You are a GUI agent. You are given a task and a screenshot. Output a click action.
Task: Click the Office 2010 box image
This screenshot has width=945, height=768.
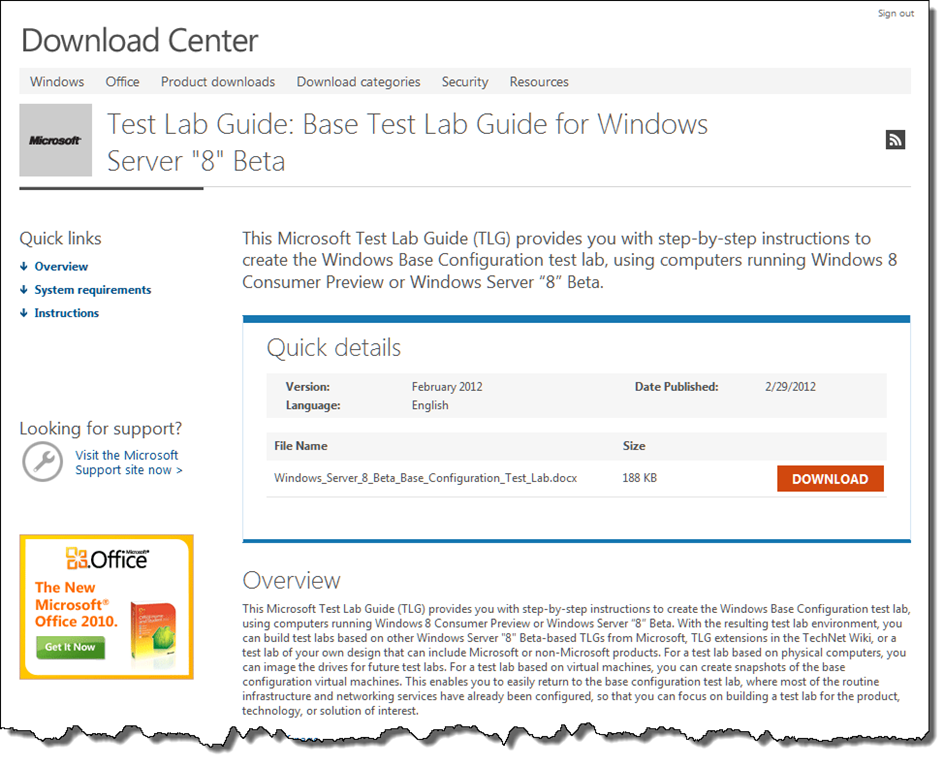[154, 634]
